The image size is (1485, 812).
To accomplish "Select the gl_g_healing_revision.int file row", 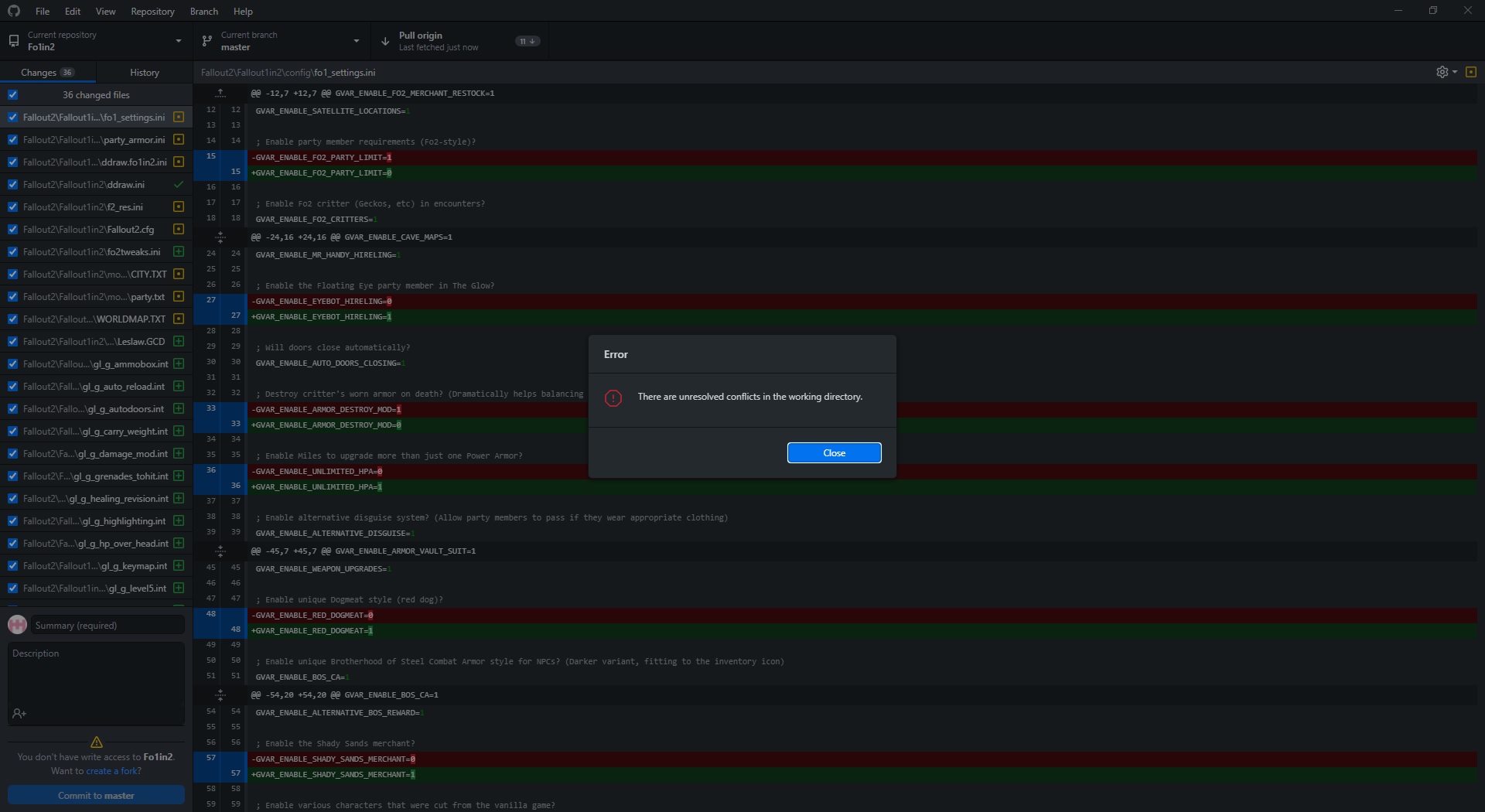I will coord(96,498).
